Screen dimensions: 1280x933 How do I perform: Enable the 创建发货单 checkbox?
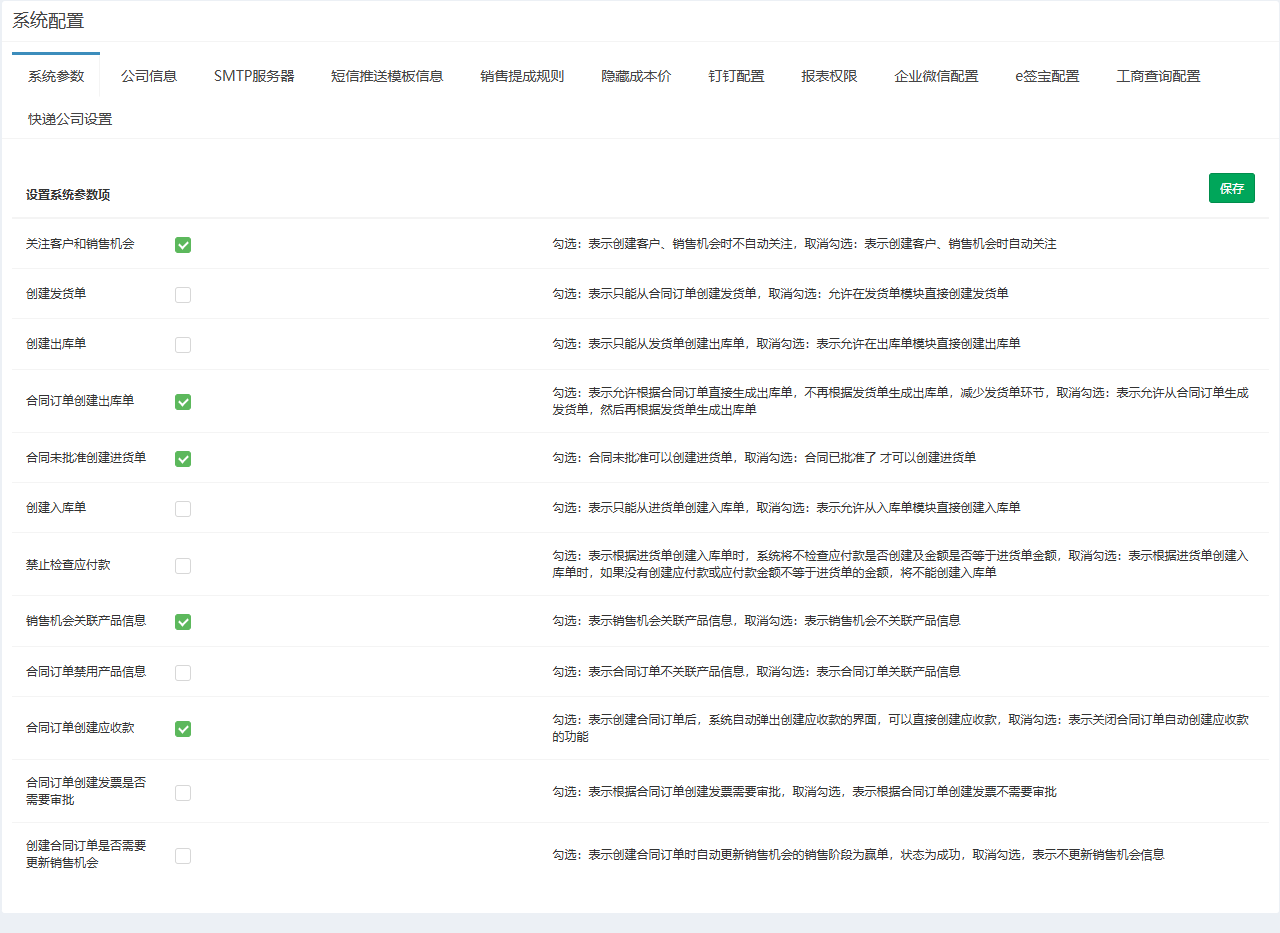click(183, 295)
